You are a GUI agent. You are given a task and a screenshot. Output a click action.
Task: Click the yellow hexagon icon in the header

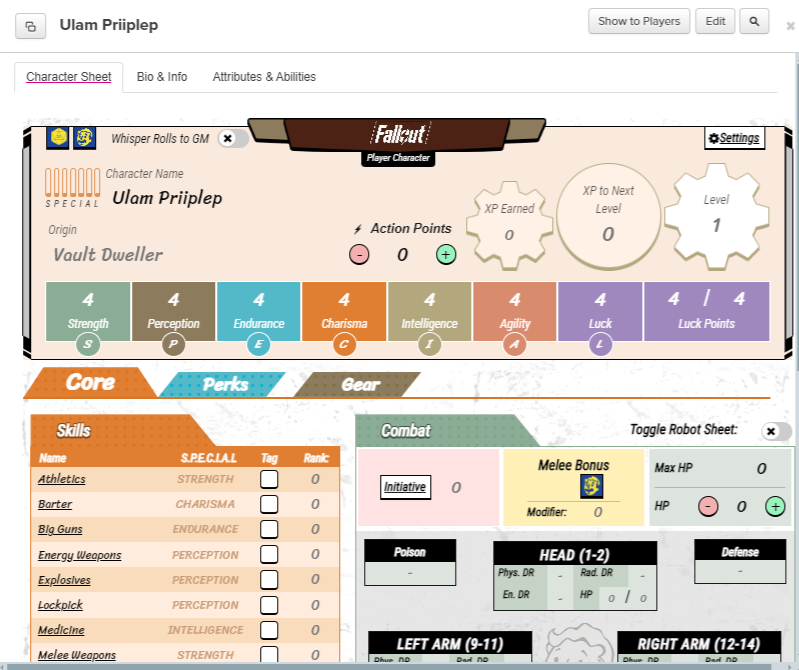59,138
